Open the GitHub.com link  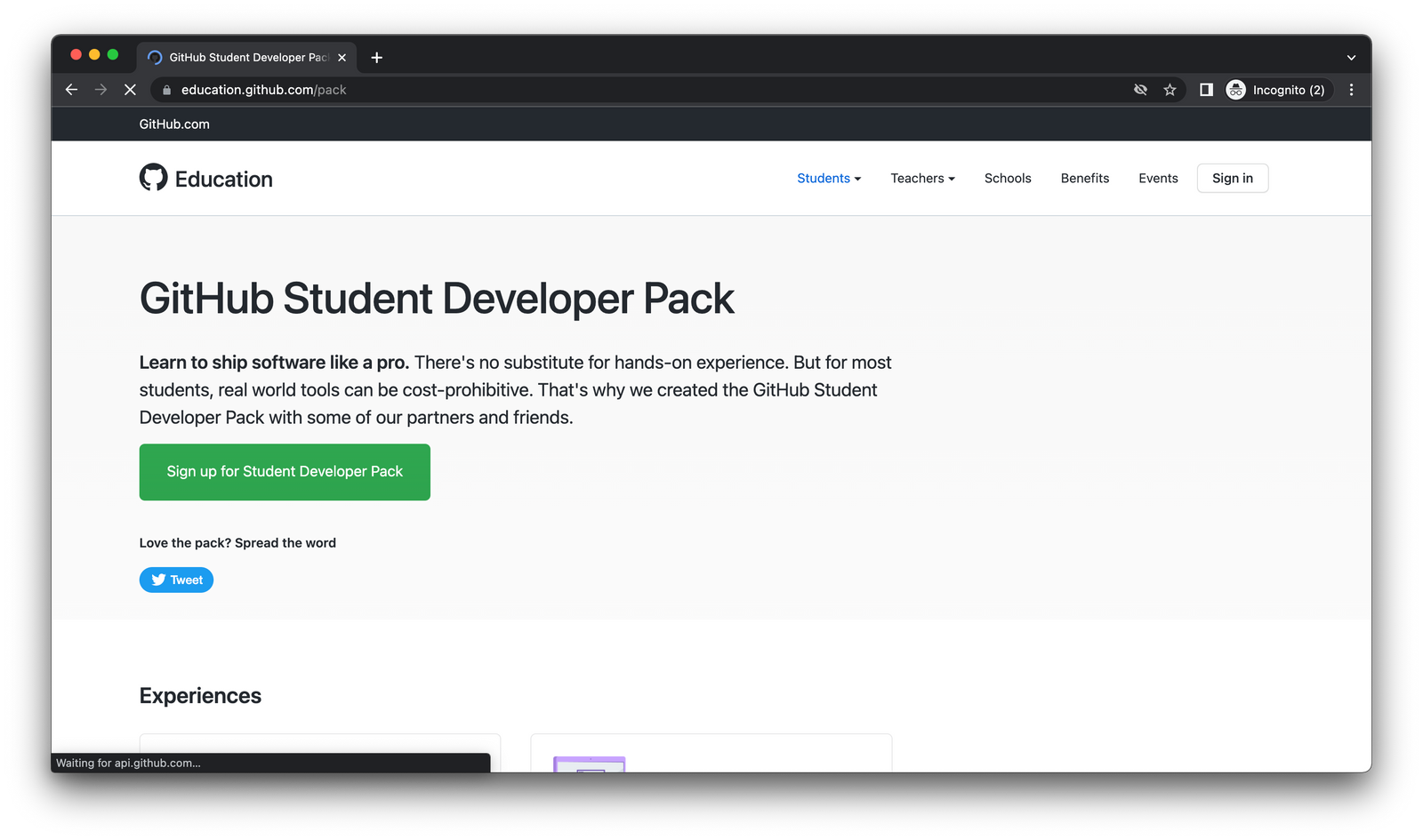[174, 124]
